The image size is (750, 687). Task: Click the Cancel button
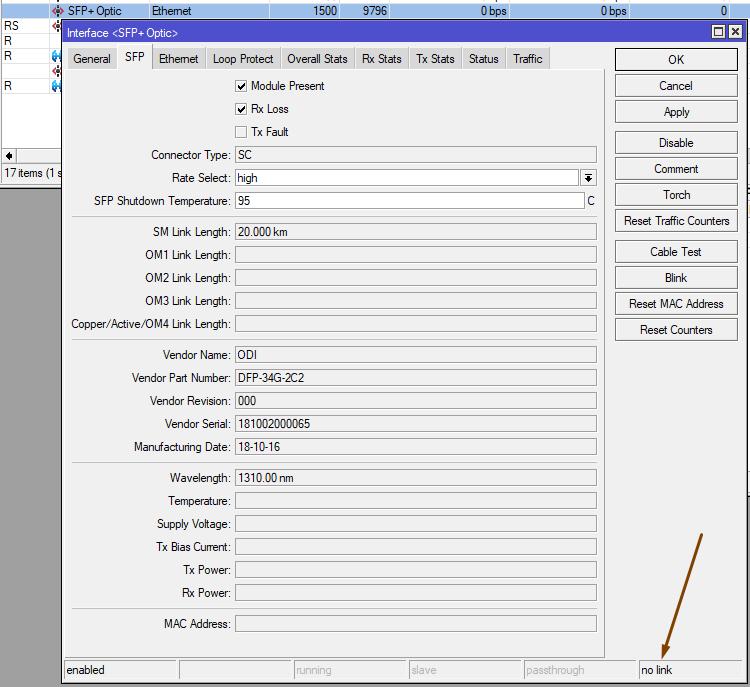(x=676, y=86)
